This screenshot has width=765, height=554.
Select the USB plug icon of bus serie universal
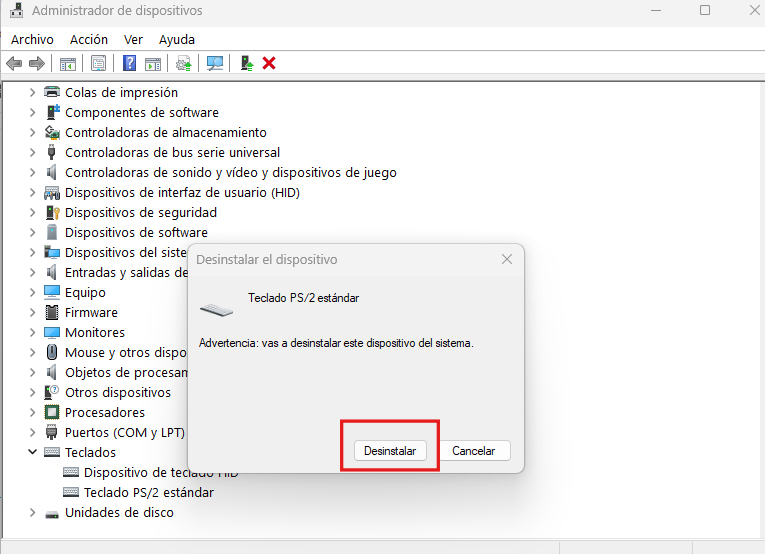(x=51, y=152)
